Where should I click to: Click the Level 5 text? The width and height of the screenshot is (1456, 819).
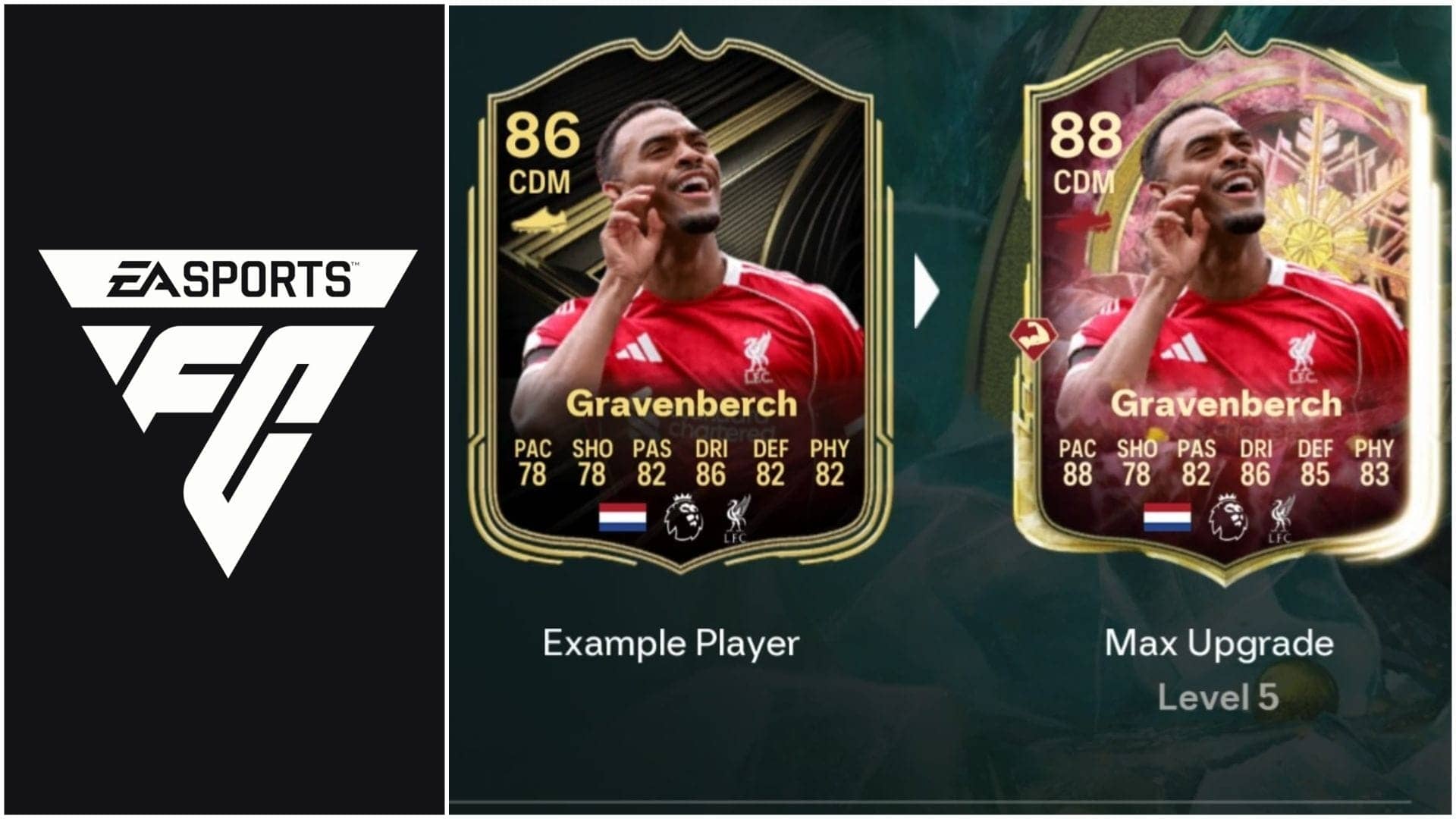click(1218, 698)
